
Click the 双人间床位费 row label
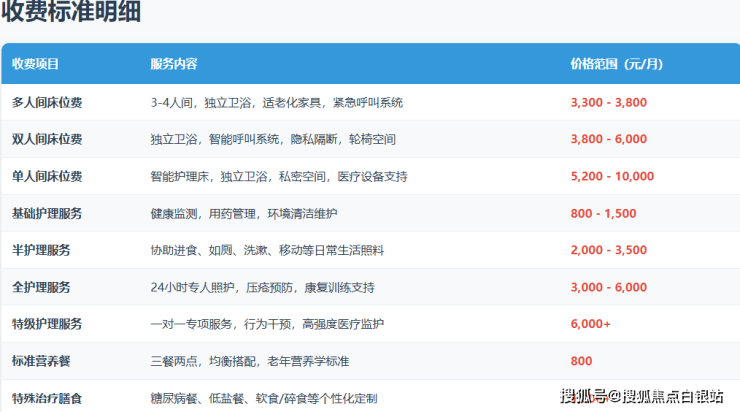[47, 139]
